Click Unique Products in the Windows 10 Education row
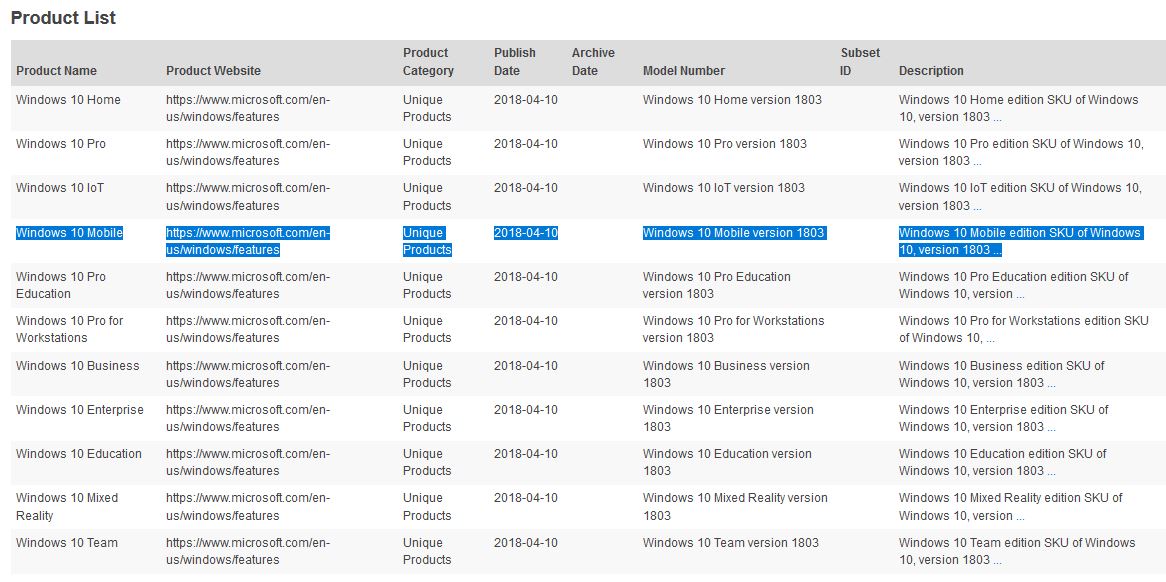Viewport: 1166px width, 582px height. point(427,462)
